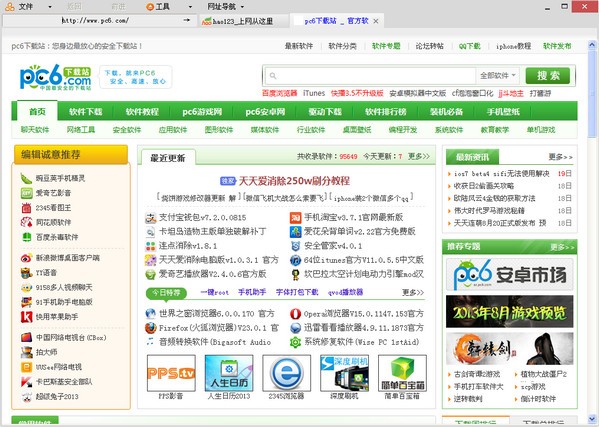Image resolution: width=599 pixels, height=427 pixels.
Task: Open 收获日2偷画关攻略 news item
Action: (484, 186)
